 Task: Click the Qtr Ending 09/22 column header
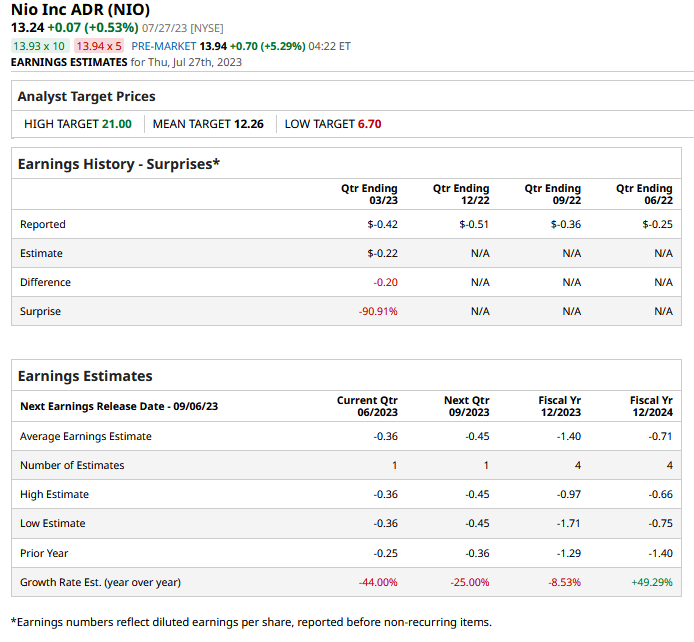pyautogui.click(x=552, y=194)
